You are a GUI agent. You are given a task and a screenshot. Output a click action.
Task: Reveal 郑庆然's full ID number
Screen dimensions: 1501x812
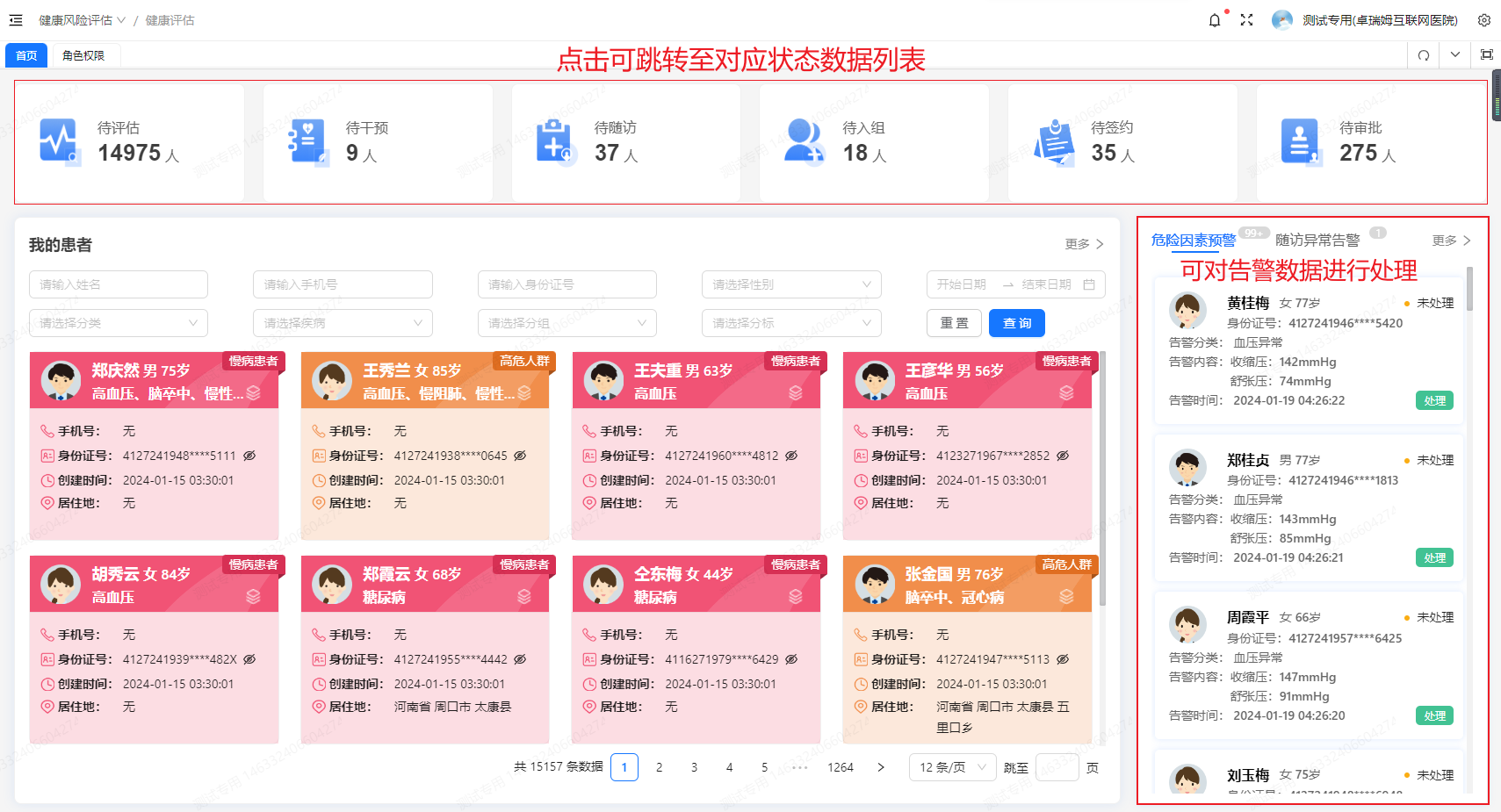[249, 456]
